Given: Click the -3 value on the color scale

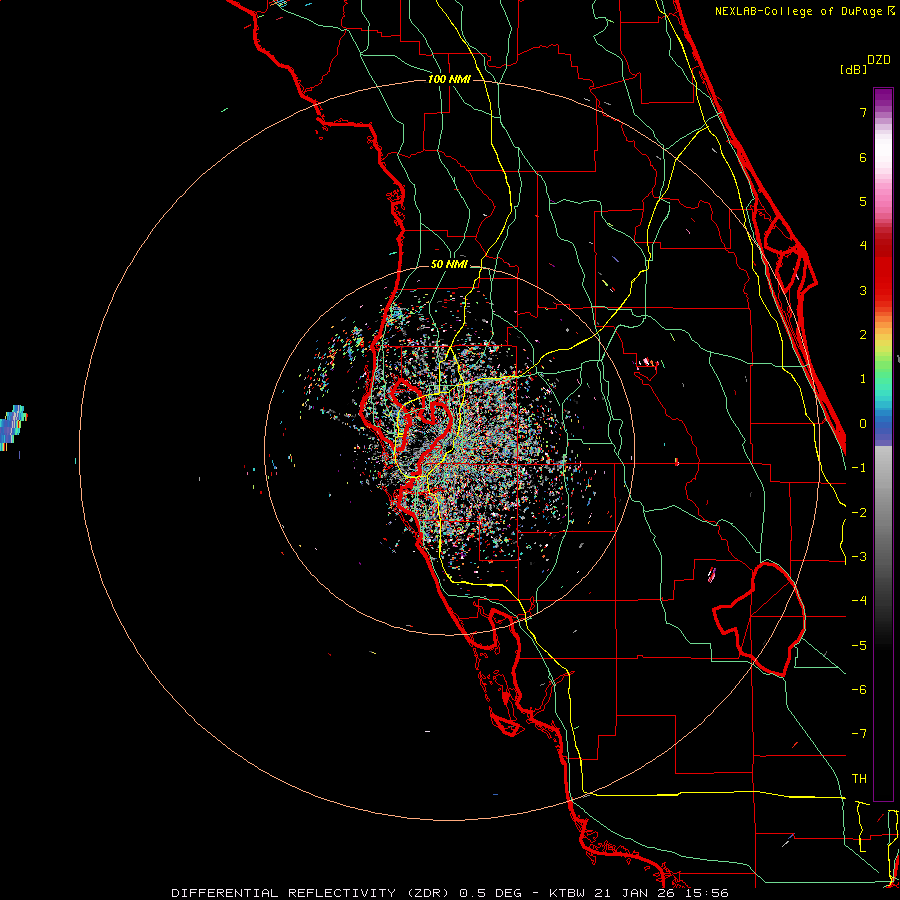Looking at the screenshot, I should pos(859,557).
